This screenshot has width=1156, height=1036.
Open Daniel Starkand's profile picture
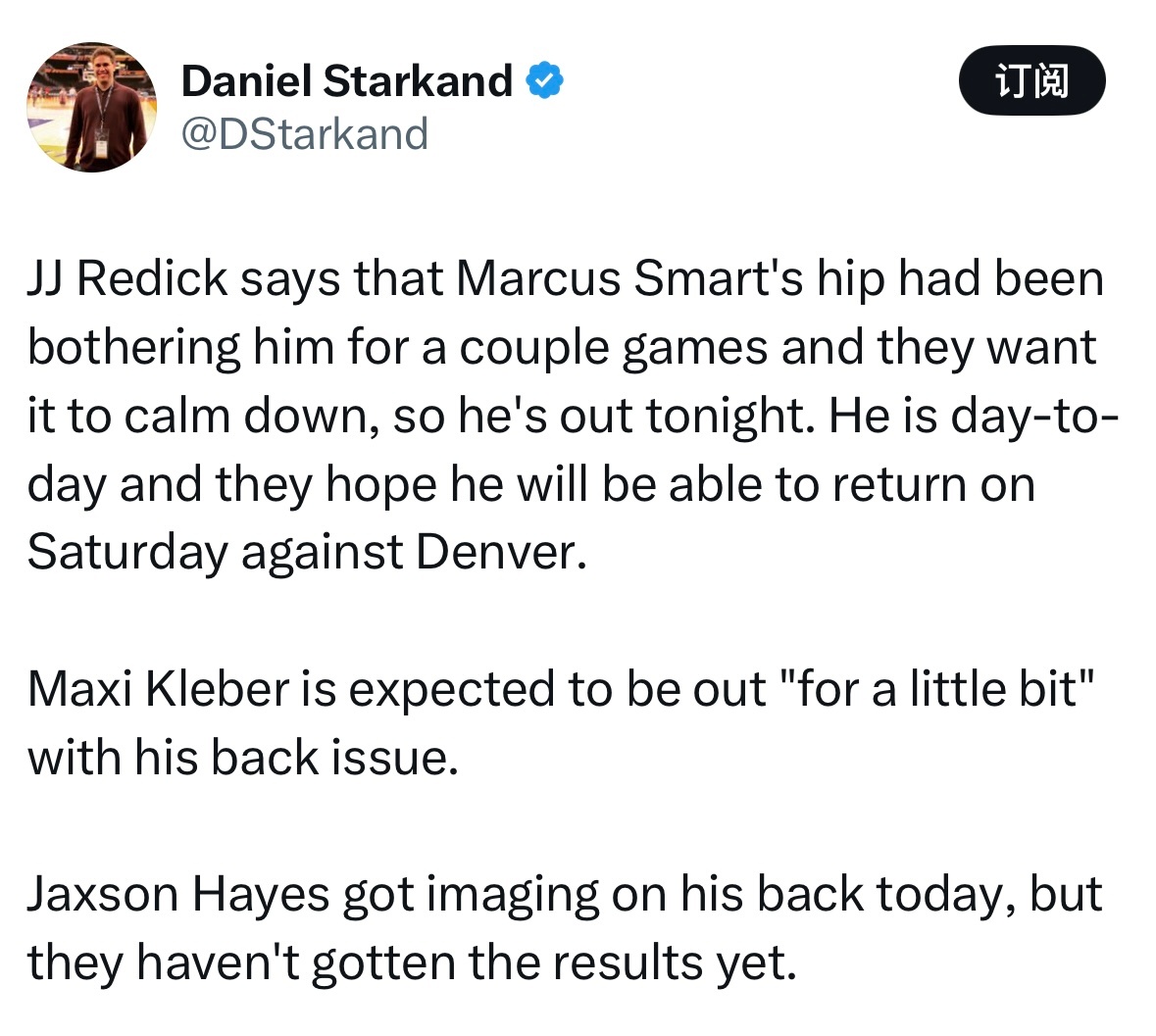coord(92,107)
